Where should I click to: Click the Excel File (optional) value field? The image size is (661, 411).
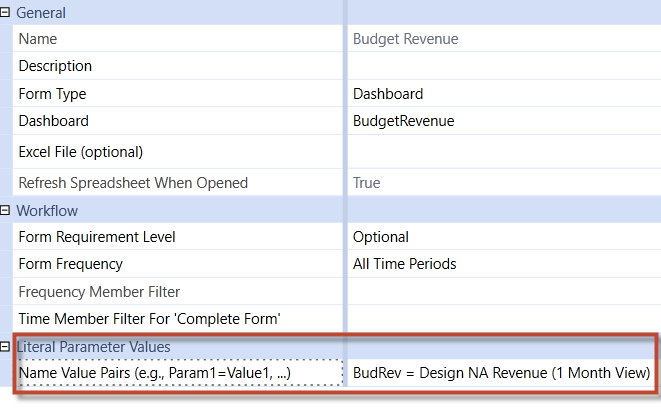(500, 152)
